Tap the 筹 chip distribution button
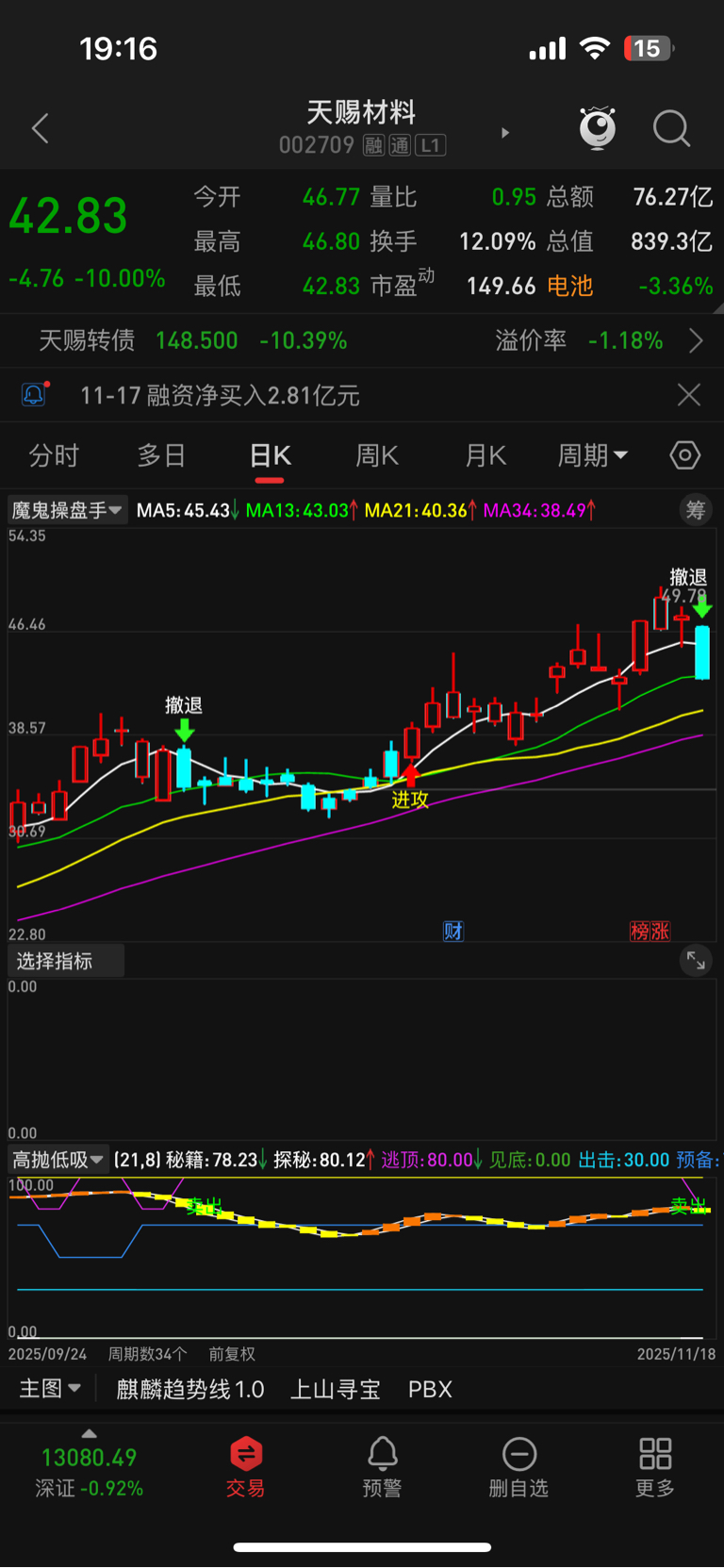This screenshot has height=1568, width=724. coord(696,510)
